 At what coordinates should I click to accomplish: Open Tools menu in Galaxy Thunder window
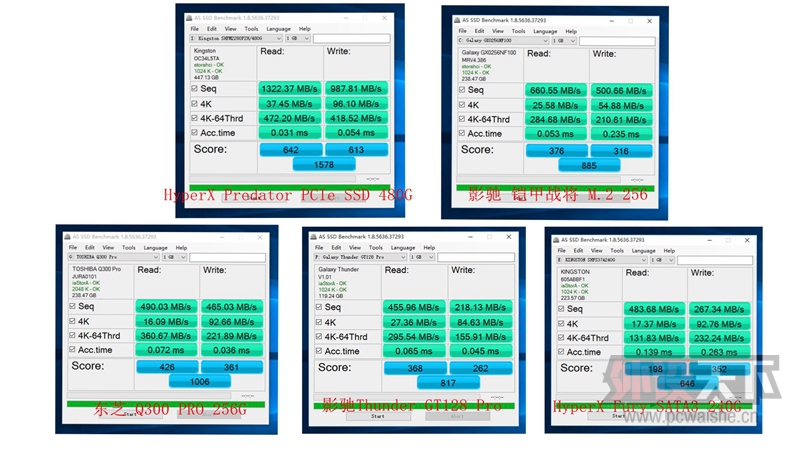(x=376, y=247)
